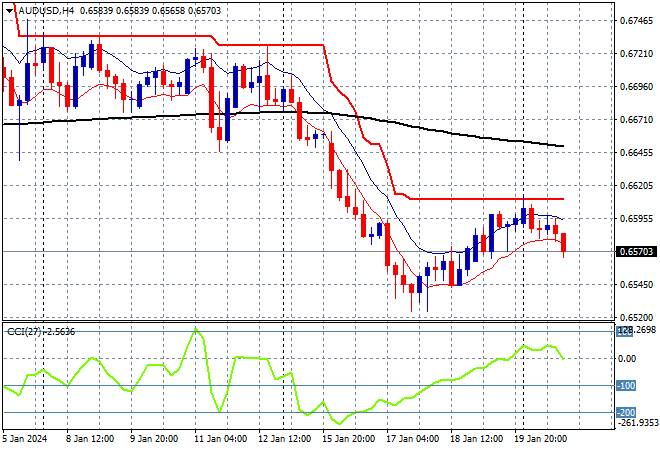Click the OHLC values 0.65839 0.65839 0.65658 0.65703
The height and width of the screenshot is (450, 660).
pyautogui.click(x=150, y=11)
